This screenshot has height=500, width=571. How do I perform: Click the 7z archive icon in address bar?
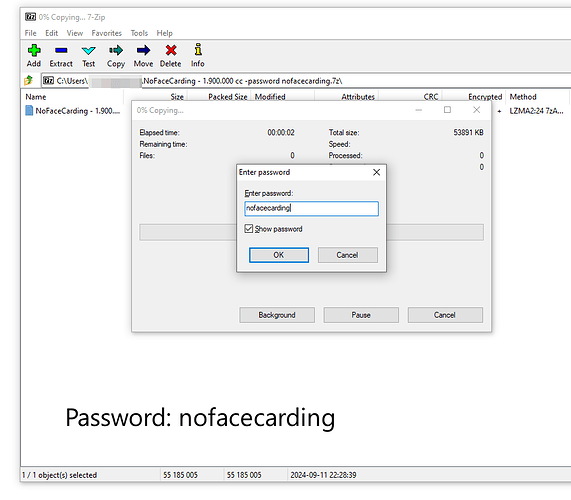click(48, 80)
